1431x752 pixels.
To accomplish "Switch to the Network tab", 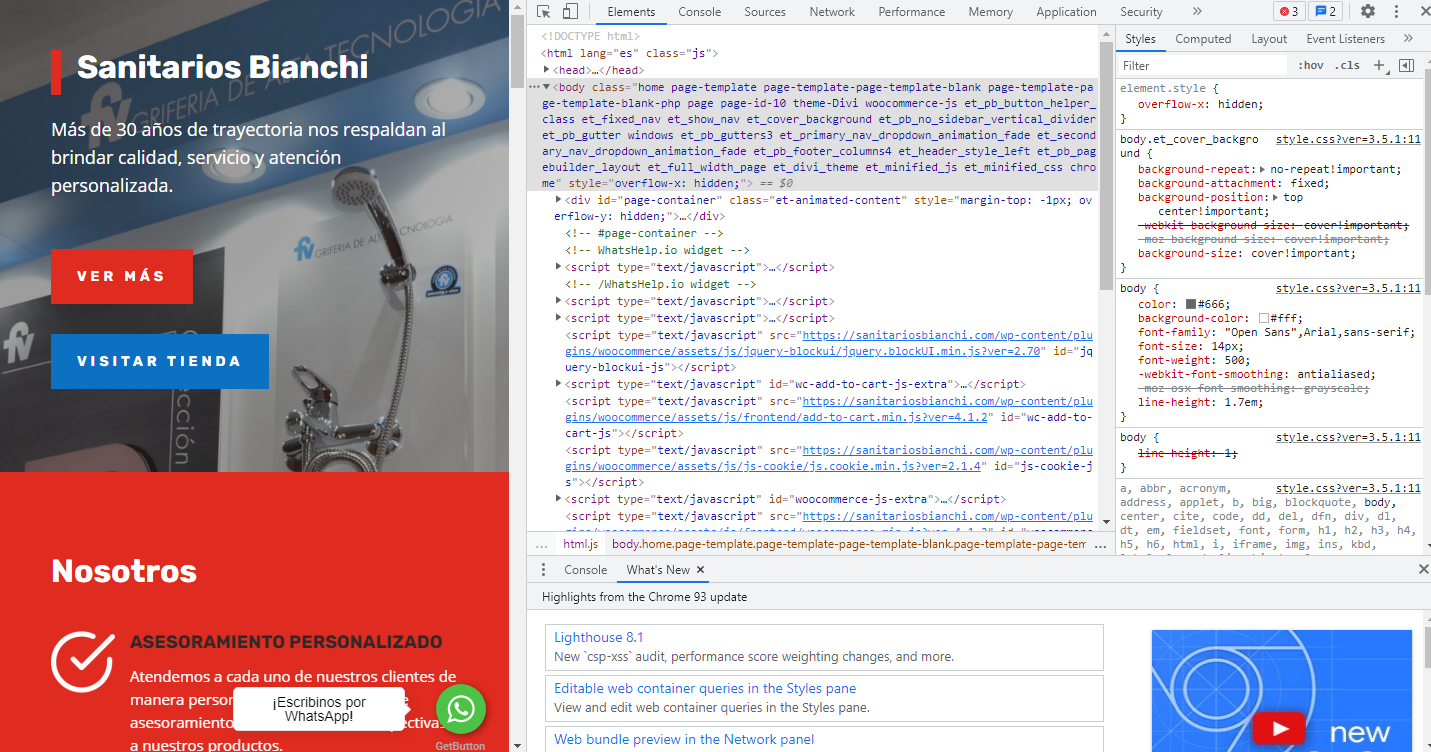I will pyautogui.click(x=832, y=12).
